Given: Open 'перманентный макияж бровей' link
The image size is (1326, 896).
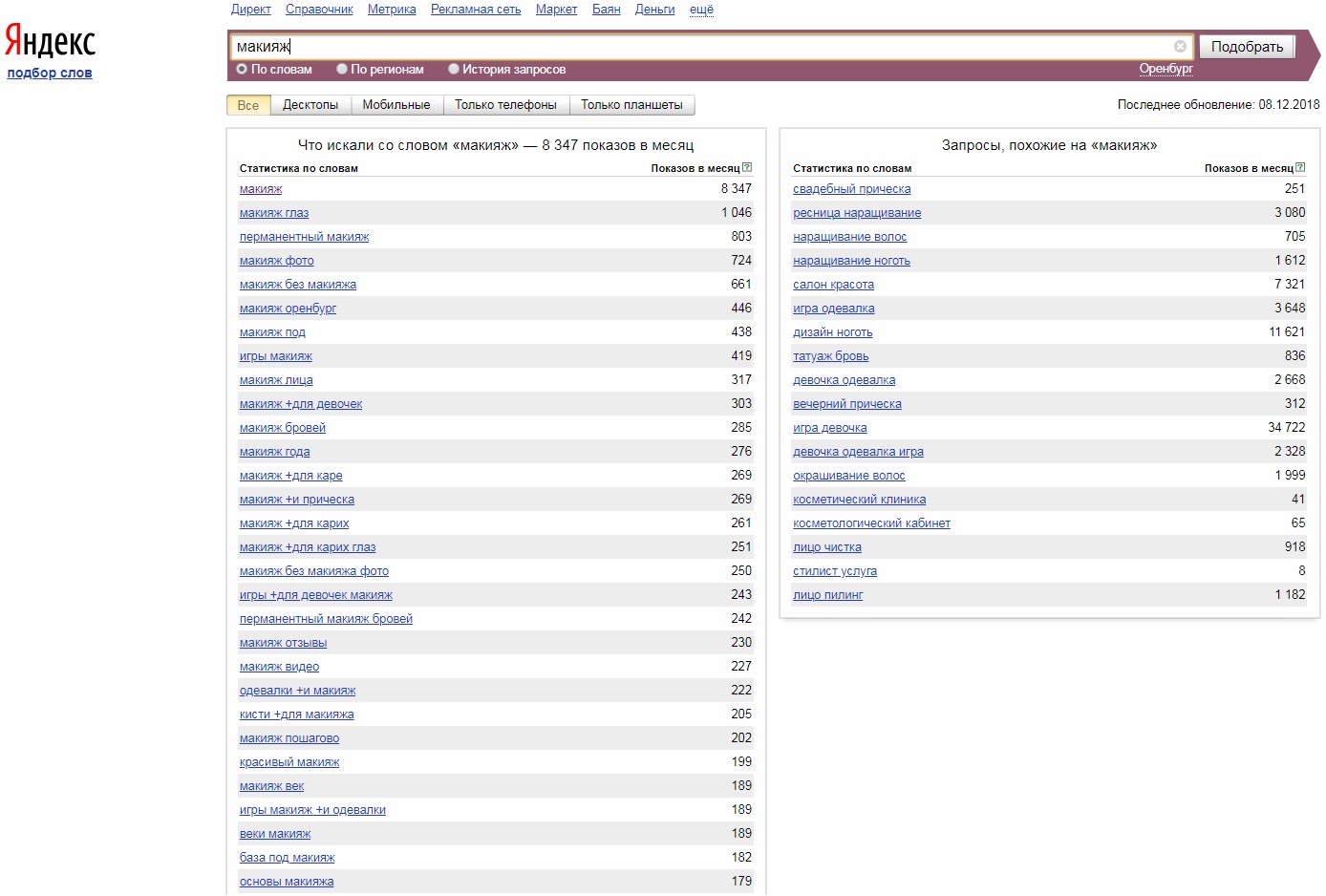Looking at the screenshot, I should pyautogui.click(x=326, y=619).
